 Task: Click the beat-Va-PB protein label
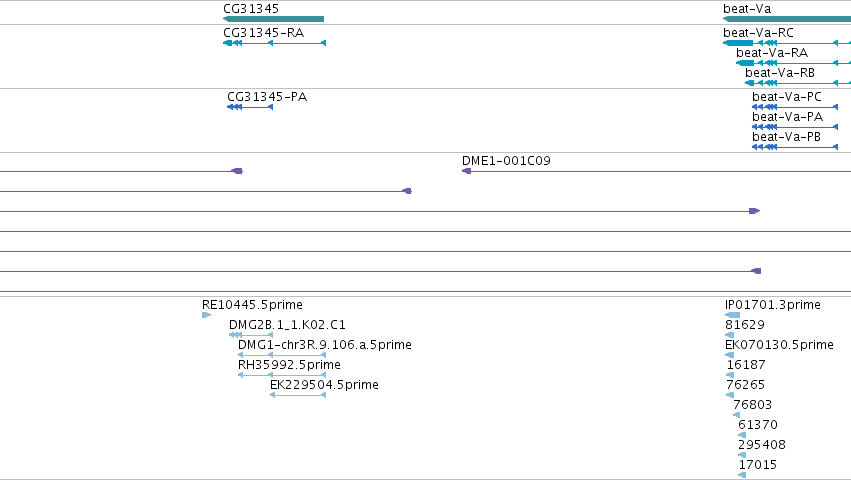(x=786, y=137)
